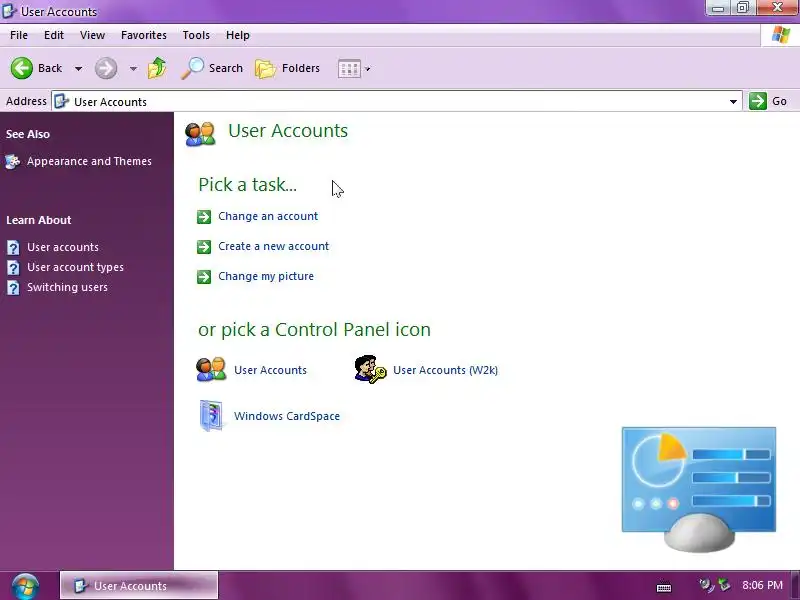Open Windows CardSpace icon
The image size is (800, 600).
coord(211,416)
